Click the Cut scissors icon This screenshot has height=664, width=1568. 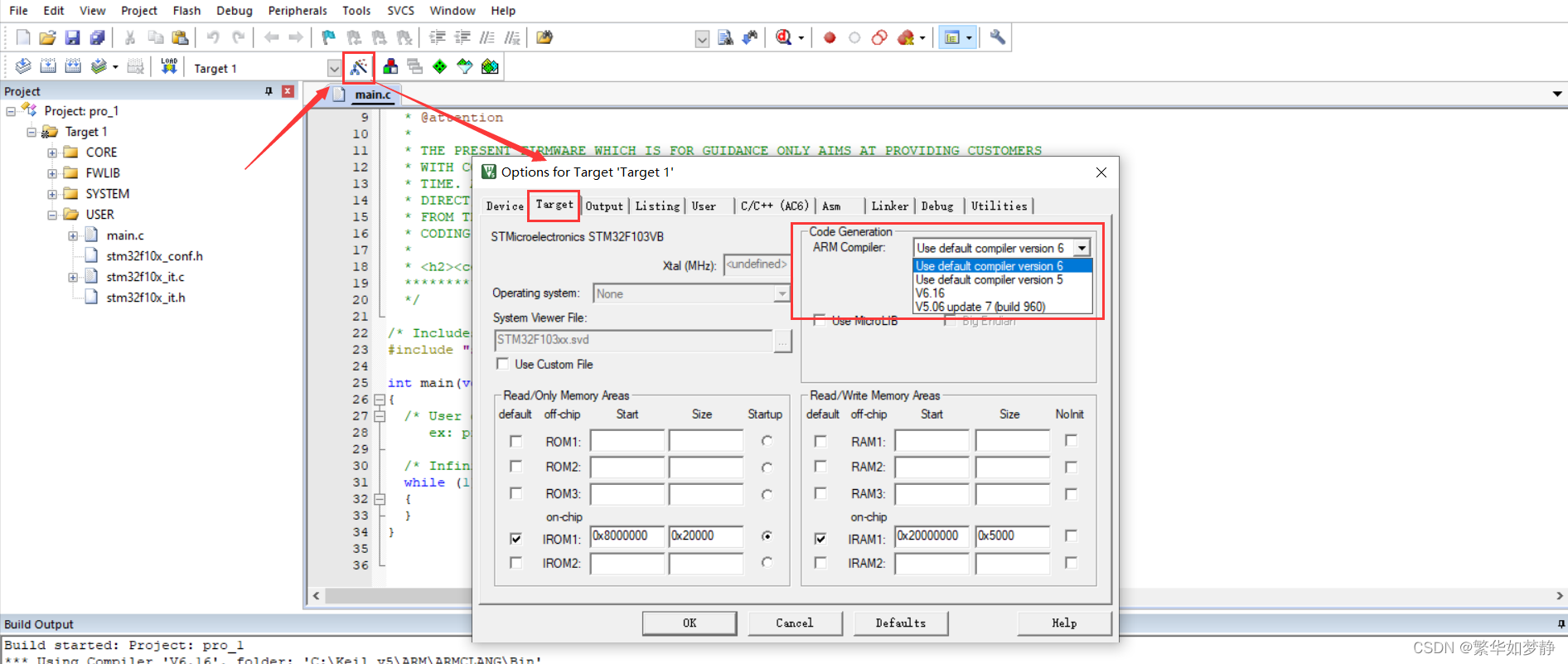click(x=130, y=37)
